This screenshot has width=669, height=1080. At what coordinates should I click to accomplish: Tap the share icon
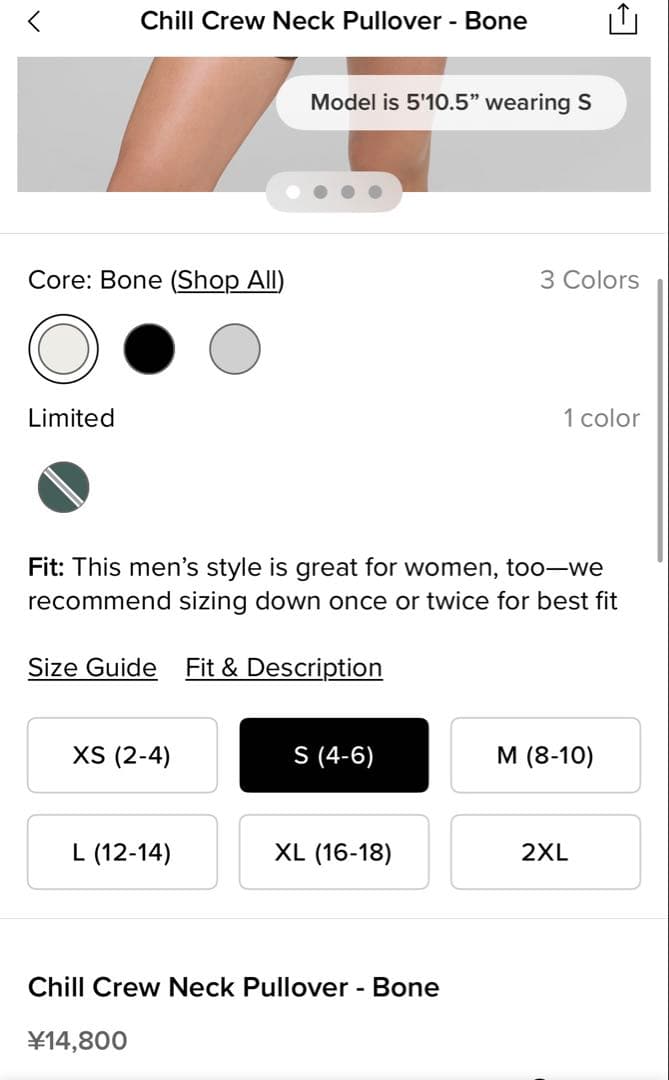621,21
